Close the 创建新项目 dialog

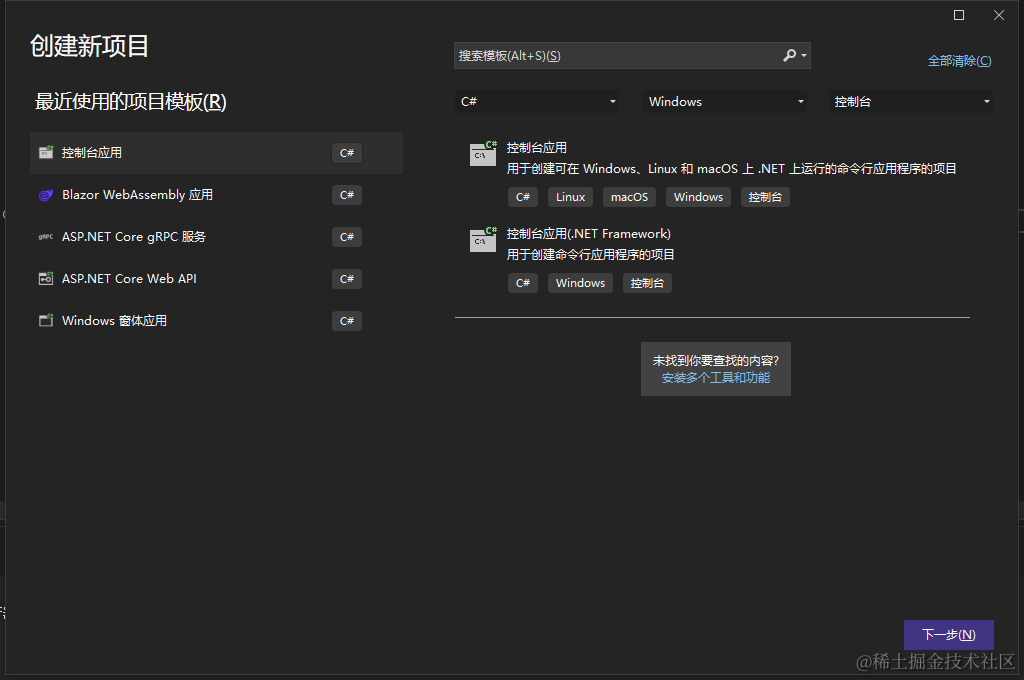point(999,15)
